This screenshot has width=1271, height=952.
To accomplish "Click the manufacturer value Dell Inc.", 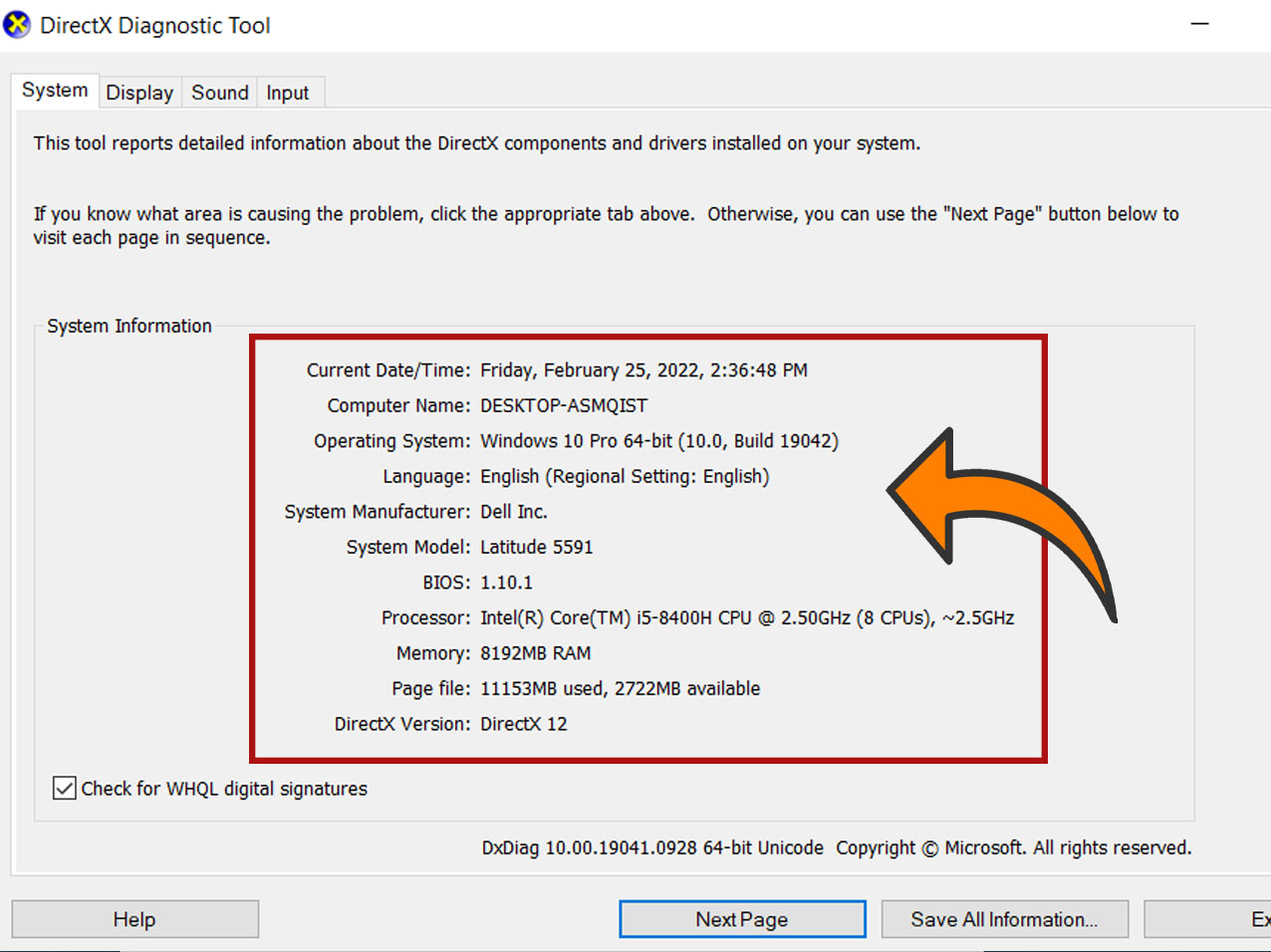I will click(x=514, y=512).
